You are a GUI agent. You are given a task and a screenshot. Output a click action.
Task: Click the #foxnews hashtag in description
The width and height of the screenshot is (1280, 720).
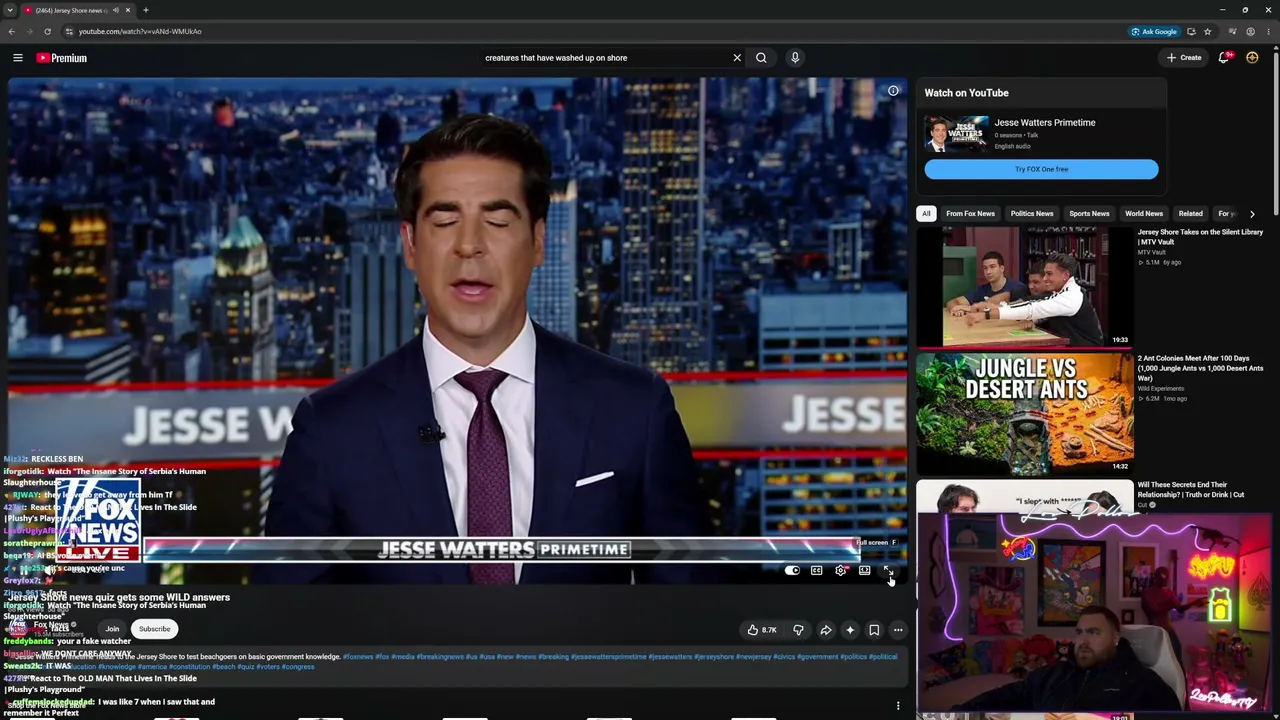[x=358, y=657]
